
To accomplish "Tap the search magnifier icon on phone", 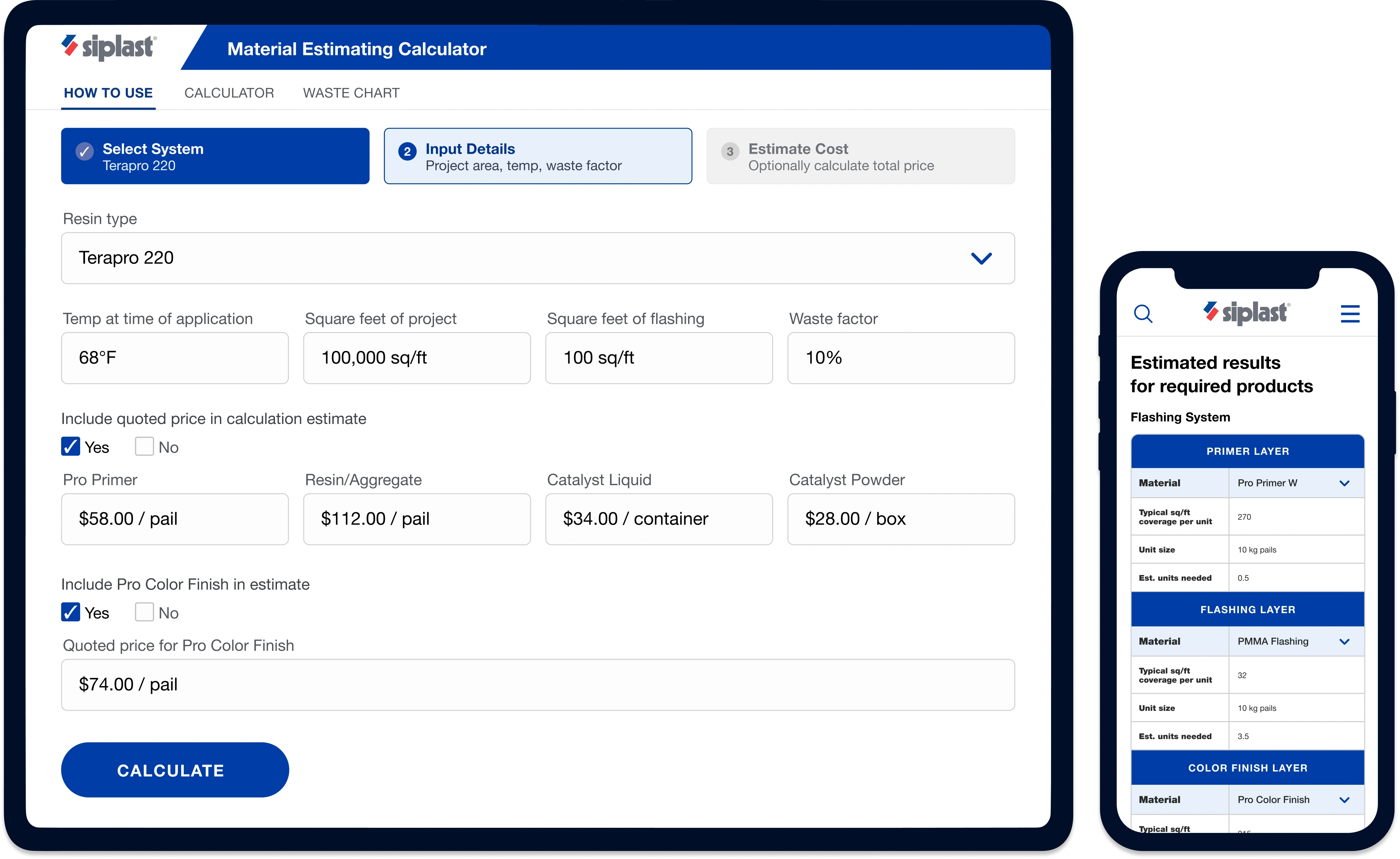I will point(1143,314).
